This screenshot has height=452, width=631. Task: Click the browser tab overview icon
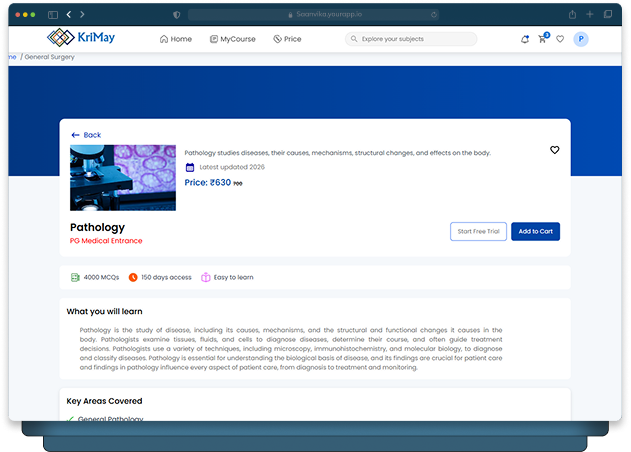click(x=608, y=14)
